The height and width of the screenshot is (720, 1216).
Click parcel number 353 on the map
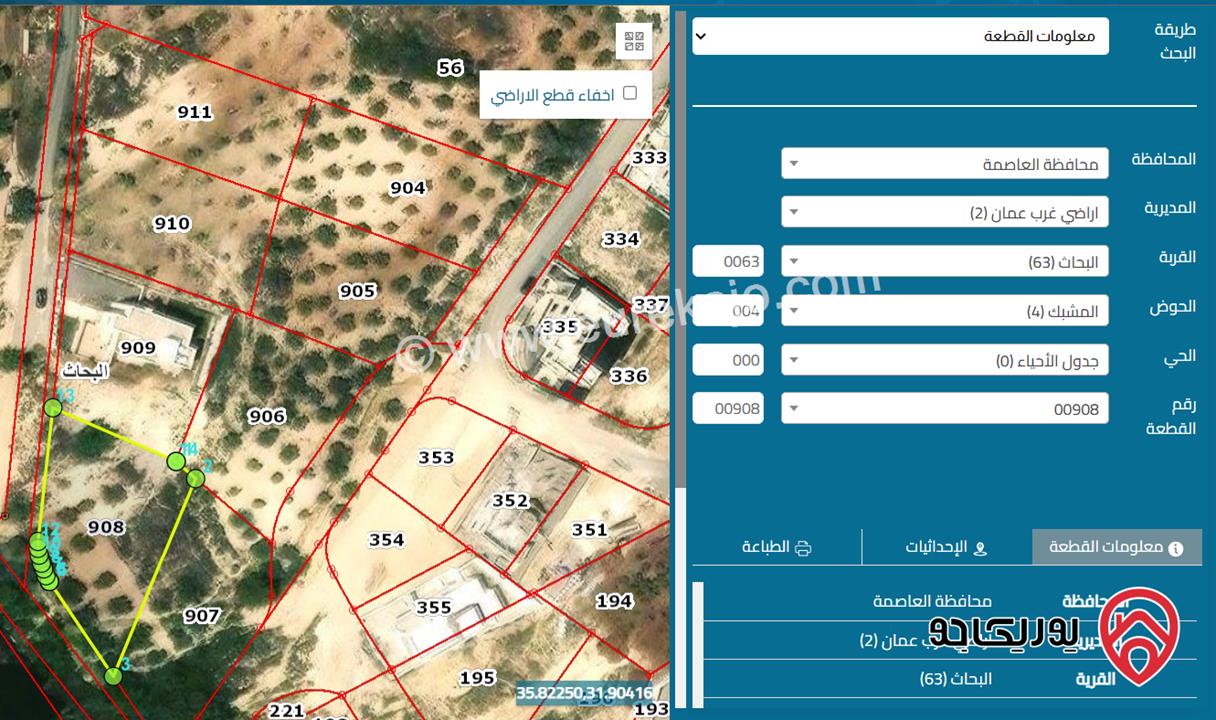(x=436, y=457)
